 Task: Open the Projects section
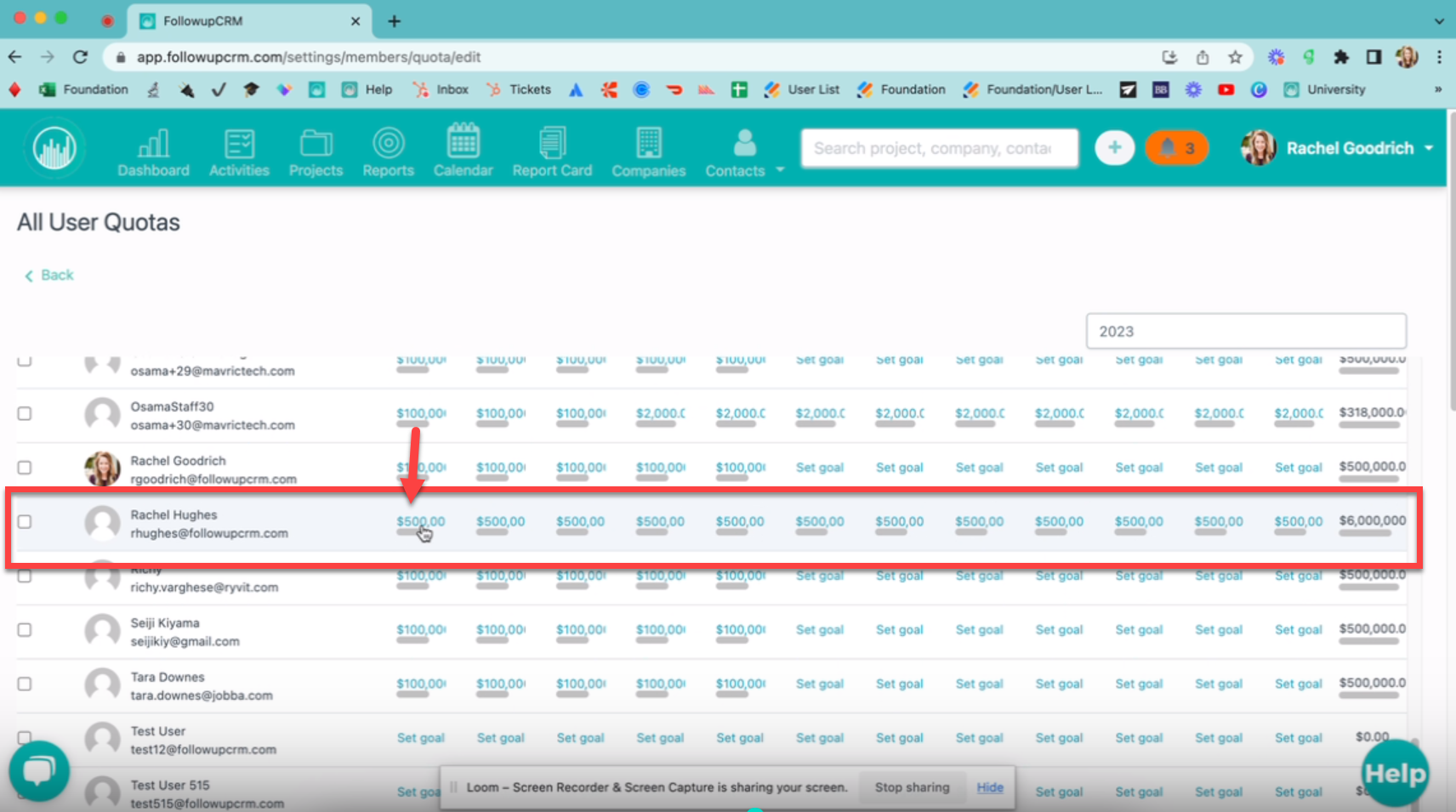coord(316,150)
